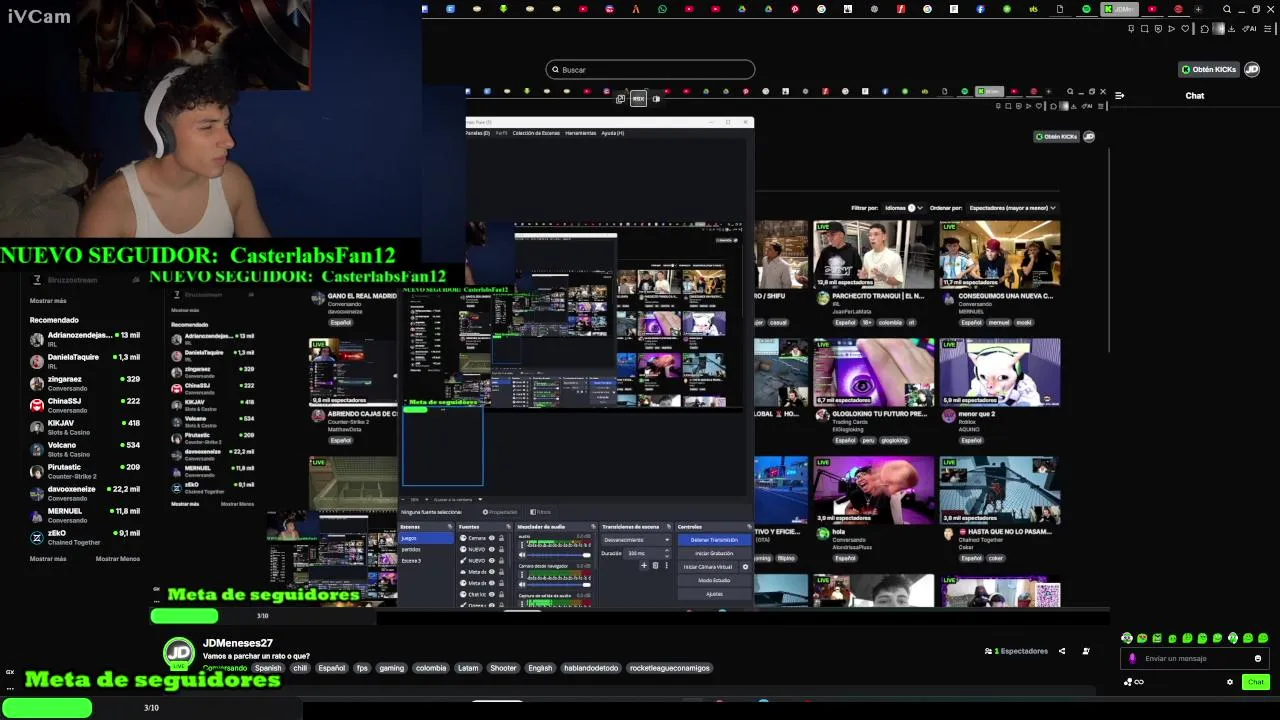Image resolution: width=1280 pixels, height=720 pixels.
Task: Mute the audio channel in the OBS mixer
Action: point(522,555)
